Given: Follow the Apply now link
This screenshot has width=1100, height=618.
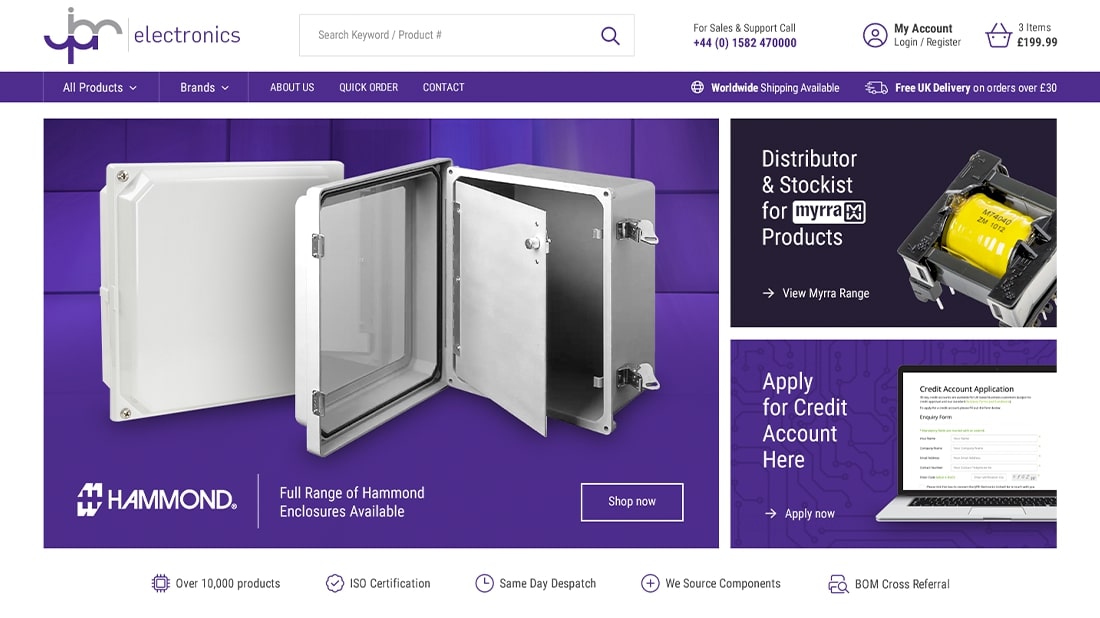Looking at the screenshot, I should pyautogui.click(x=799, y=513).
